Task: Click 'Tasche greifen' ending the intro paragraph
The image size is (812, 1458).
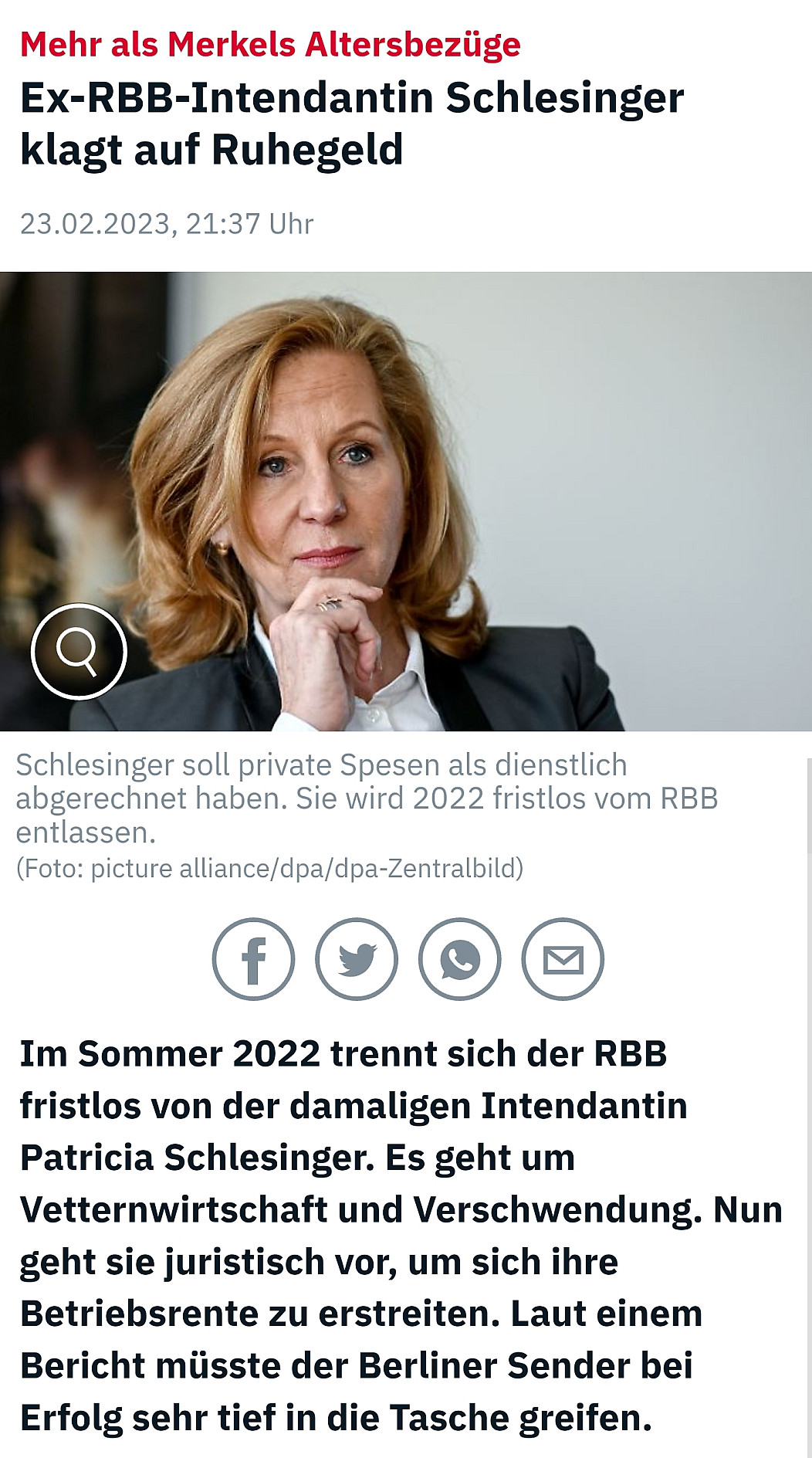Action: coord(521,1418)
